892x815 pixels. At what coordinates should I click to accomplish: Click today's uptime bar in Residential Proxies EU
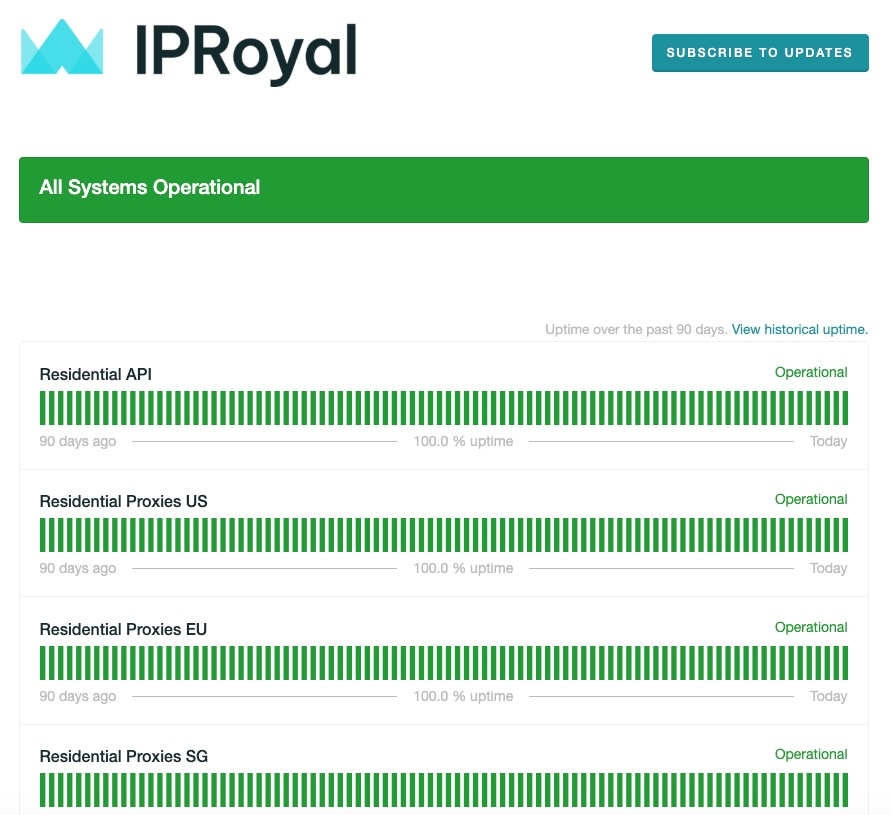844,663
